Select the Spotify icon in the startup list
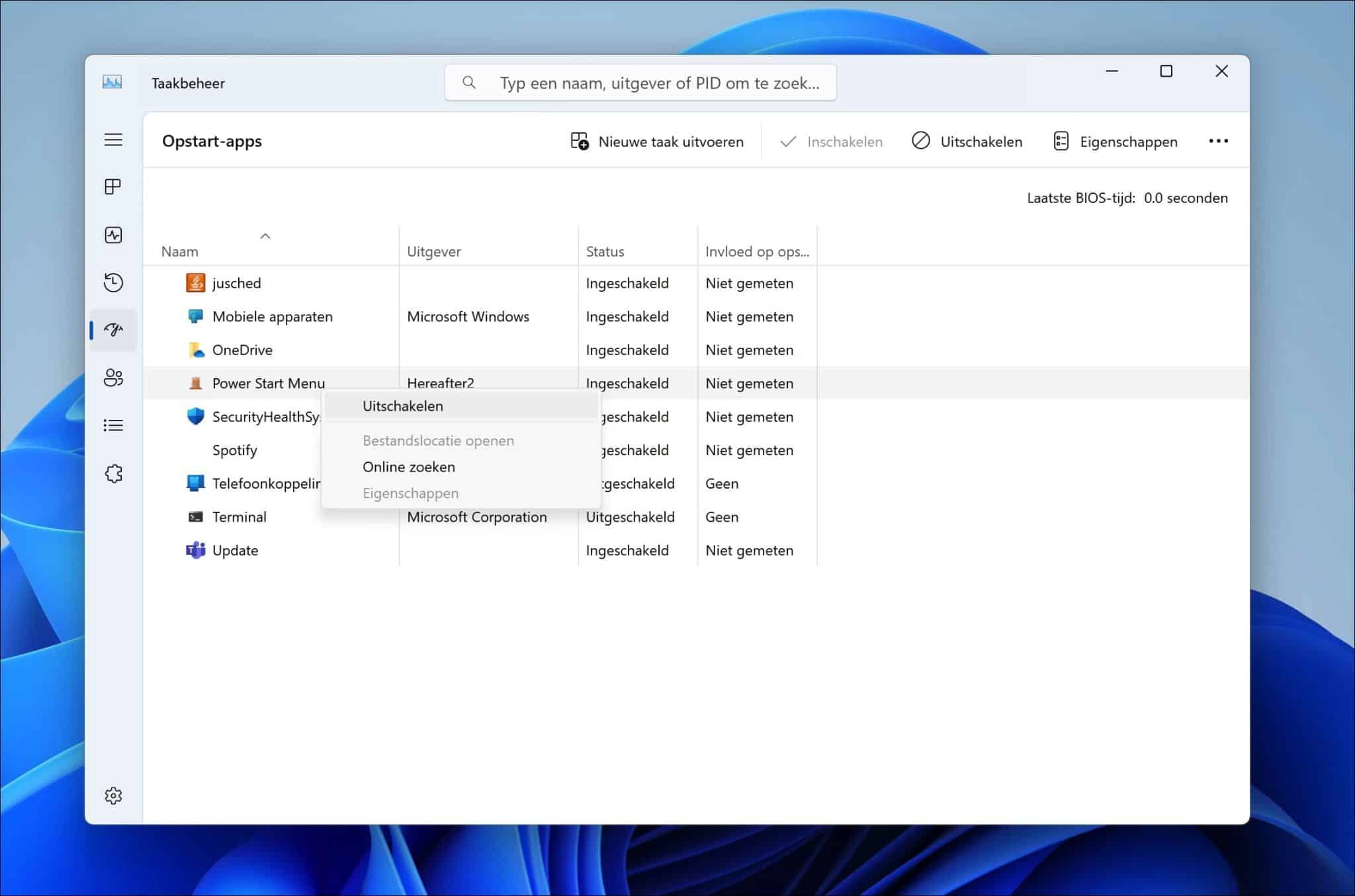Screen dimensions: 1355x896 (195, 450)
